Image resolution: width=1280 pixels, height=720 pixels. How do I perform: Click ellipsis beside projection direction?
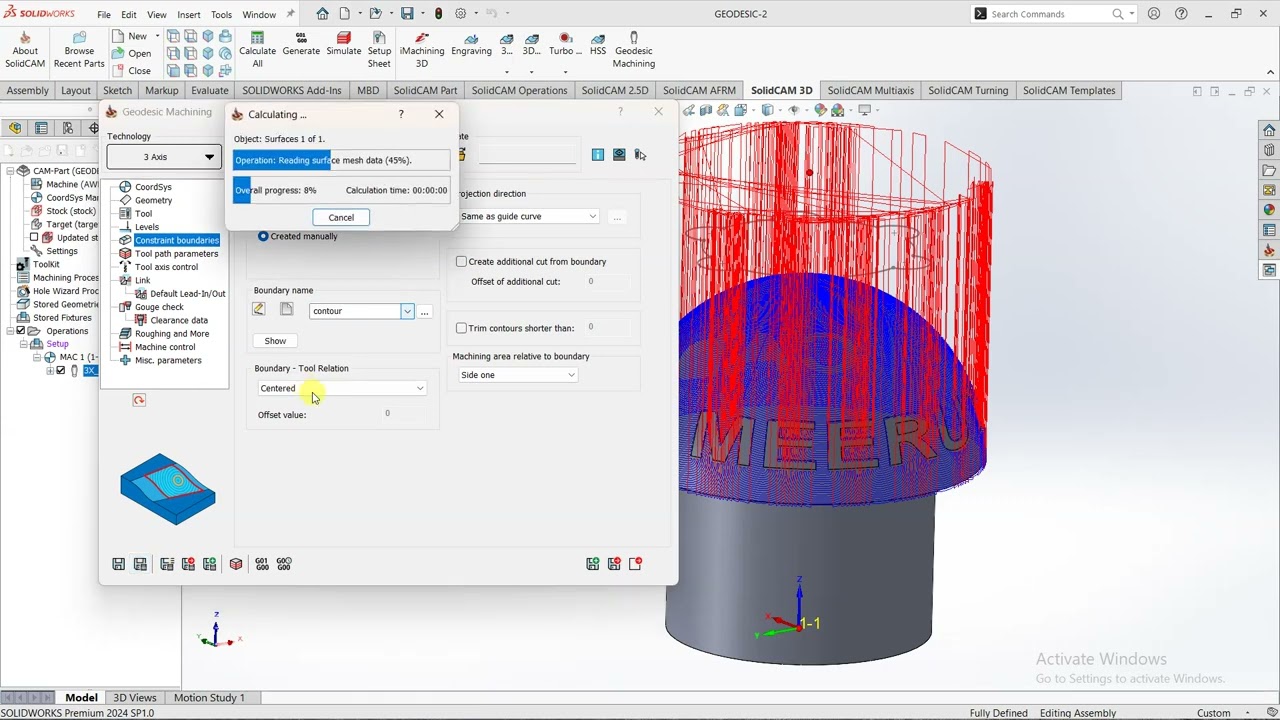coord(617,217)
